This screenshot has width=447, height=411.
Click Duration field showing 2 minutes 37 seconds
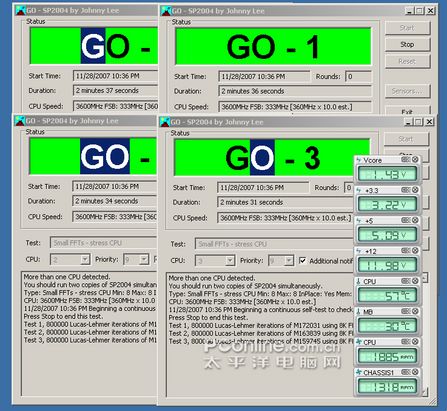115,90
